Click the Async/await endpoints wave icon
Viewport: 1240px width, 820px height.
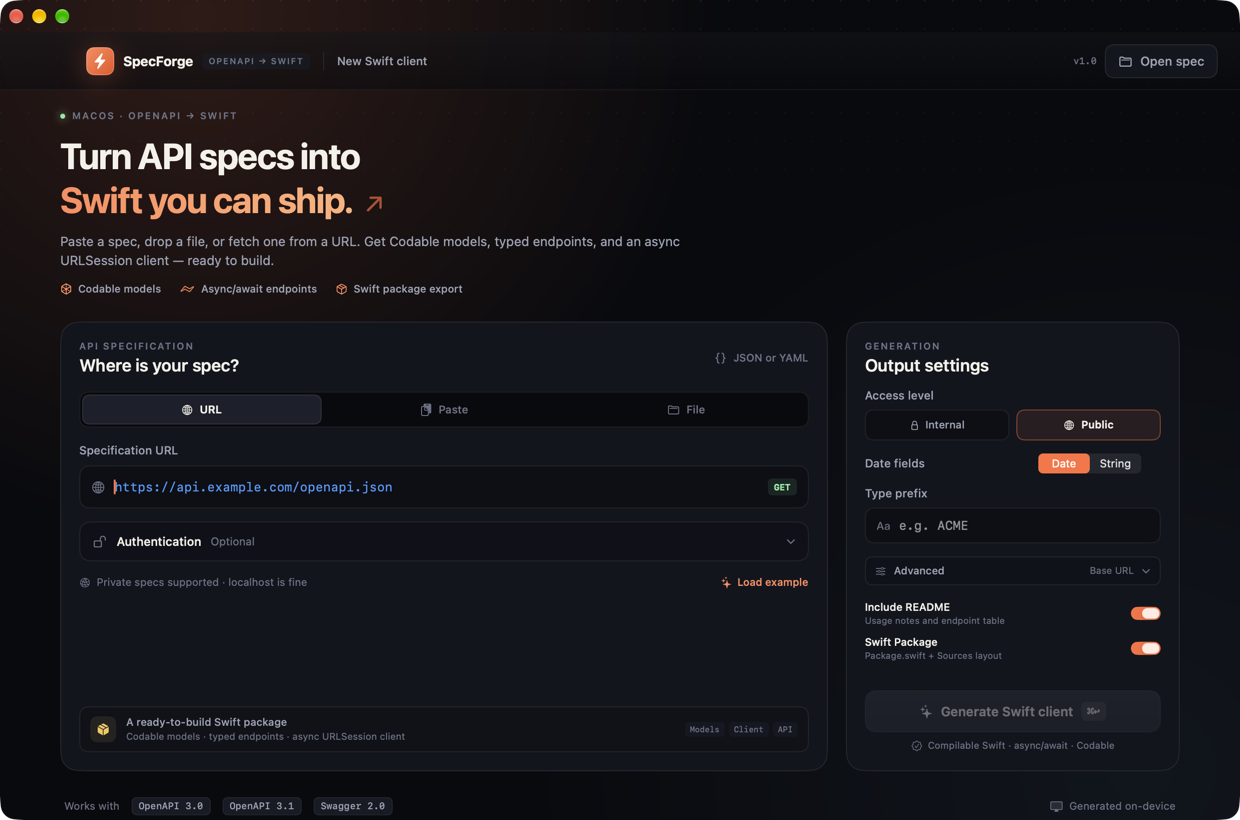click(x=187, y=289)
